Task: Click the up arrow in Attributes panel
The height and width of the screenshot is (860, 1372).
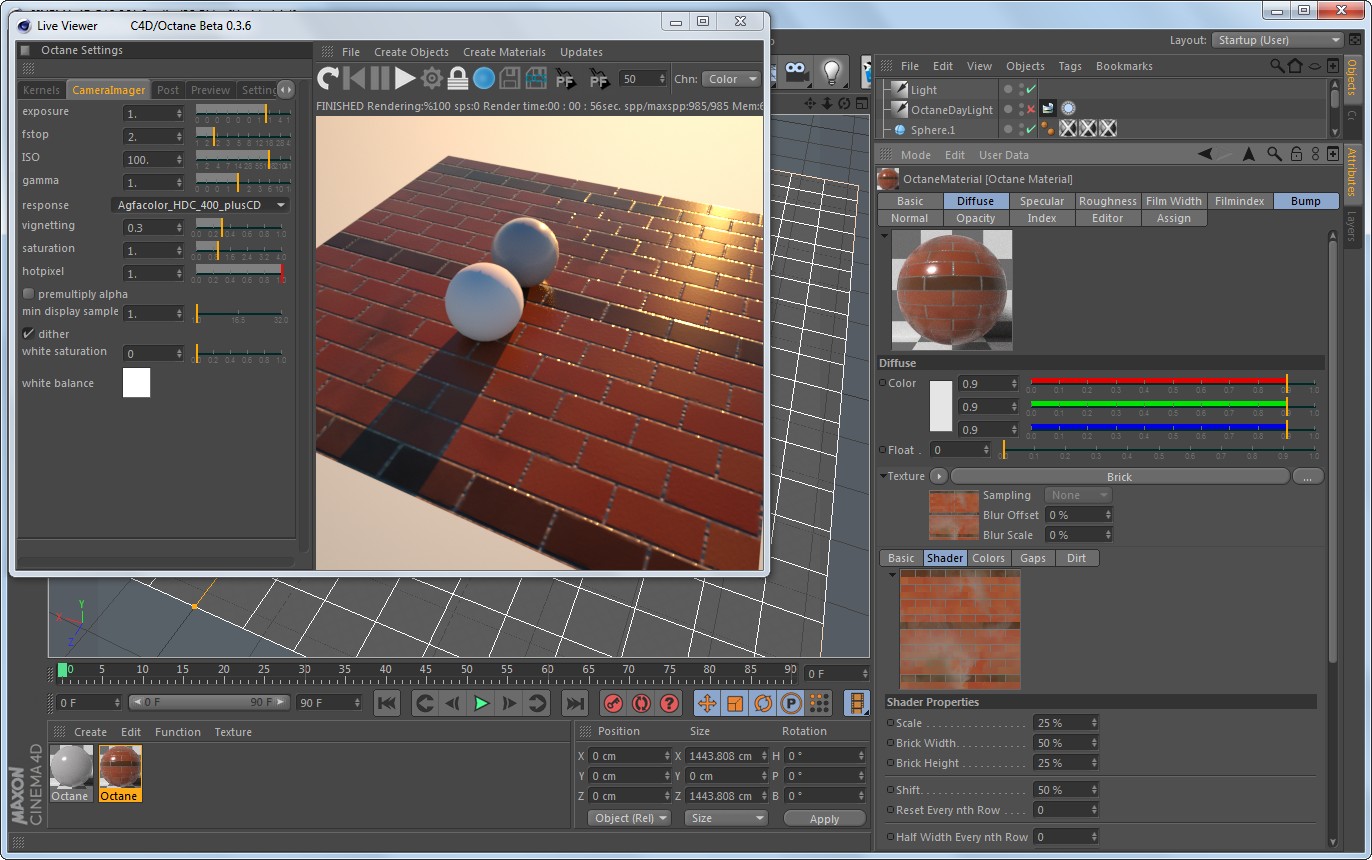Action: [1249, 154]
